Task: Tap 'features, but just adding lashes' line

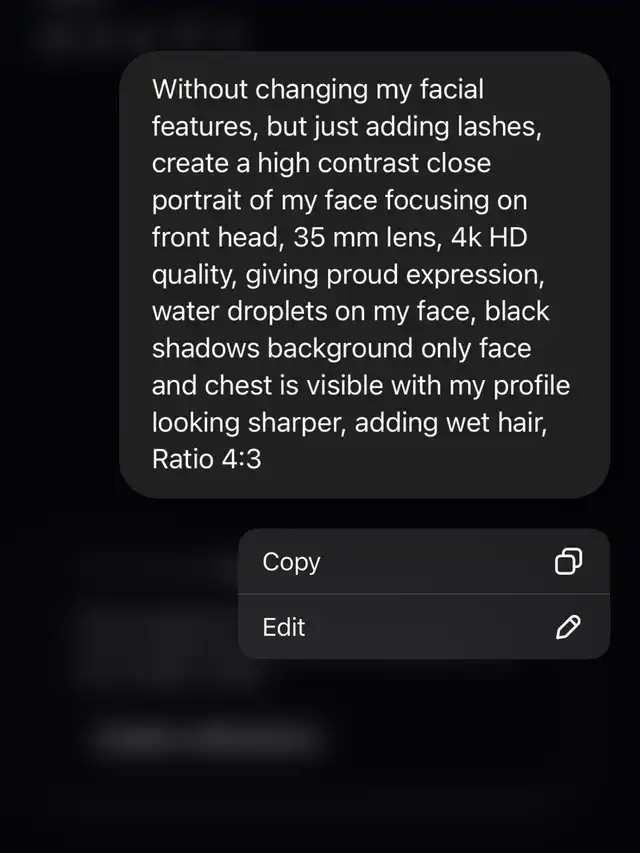Action: click(x=347, y=127)
